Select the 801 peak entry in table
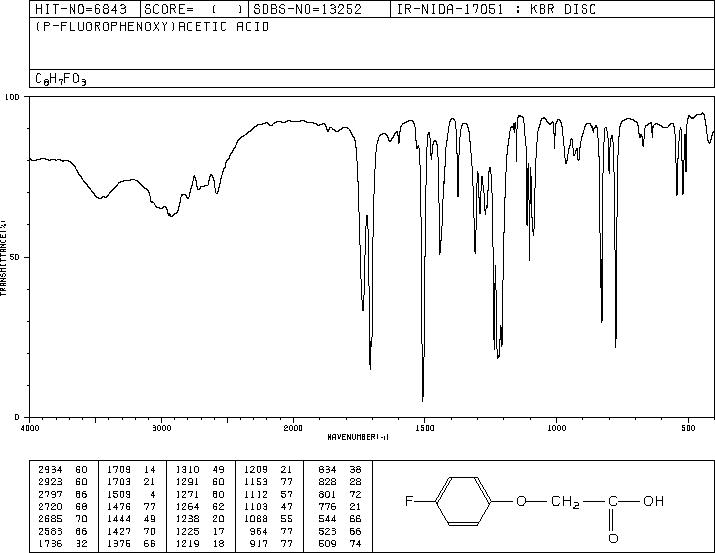 (x=340, y=494)
